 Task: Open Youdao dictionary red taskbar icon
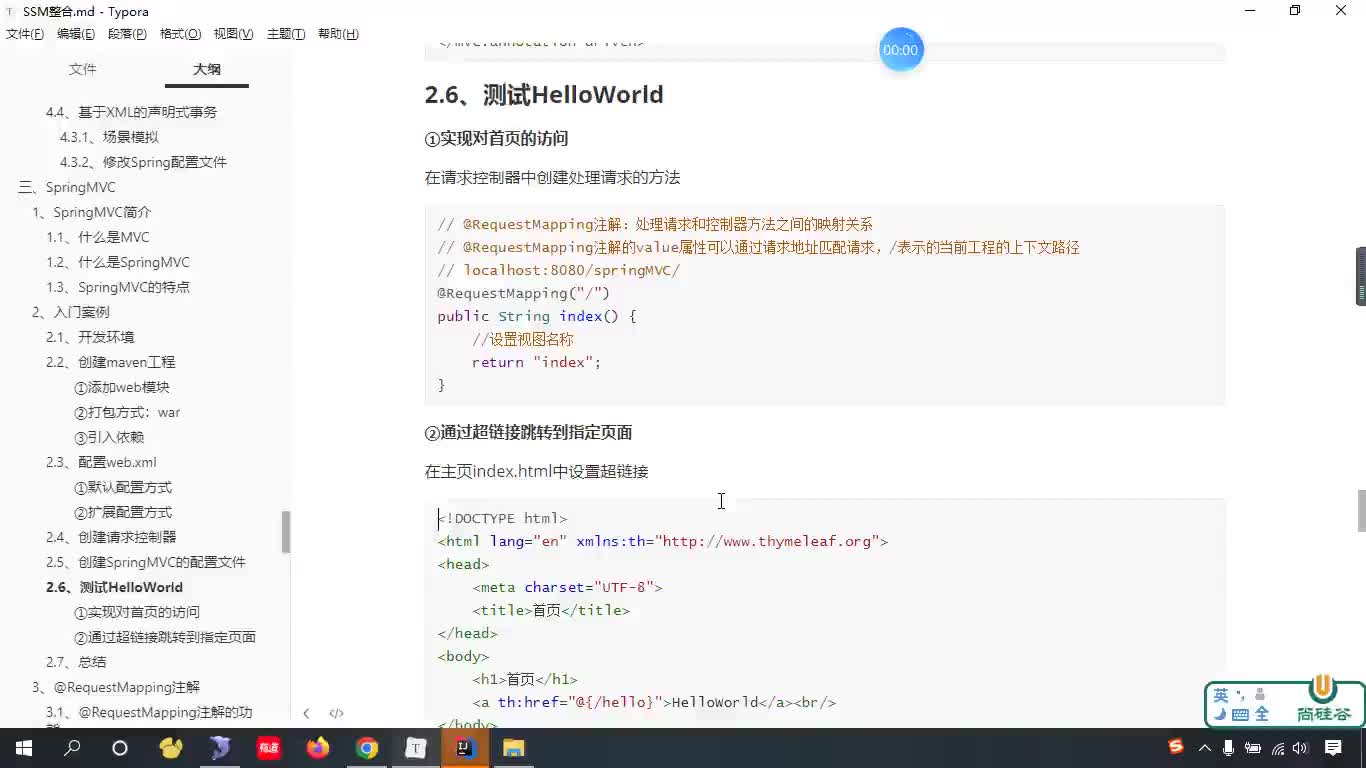pos(269,748)
